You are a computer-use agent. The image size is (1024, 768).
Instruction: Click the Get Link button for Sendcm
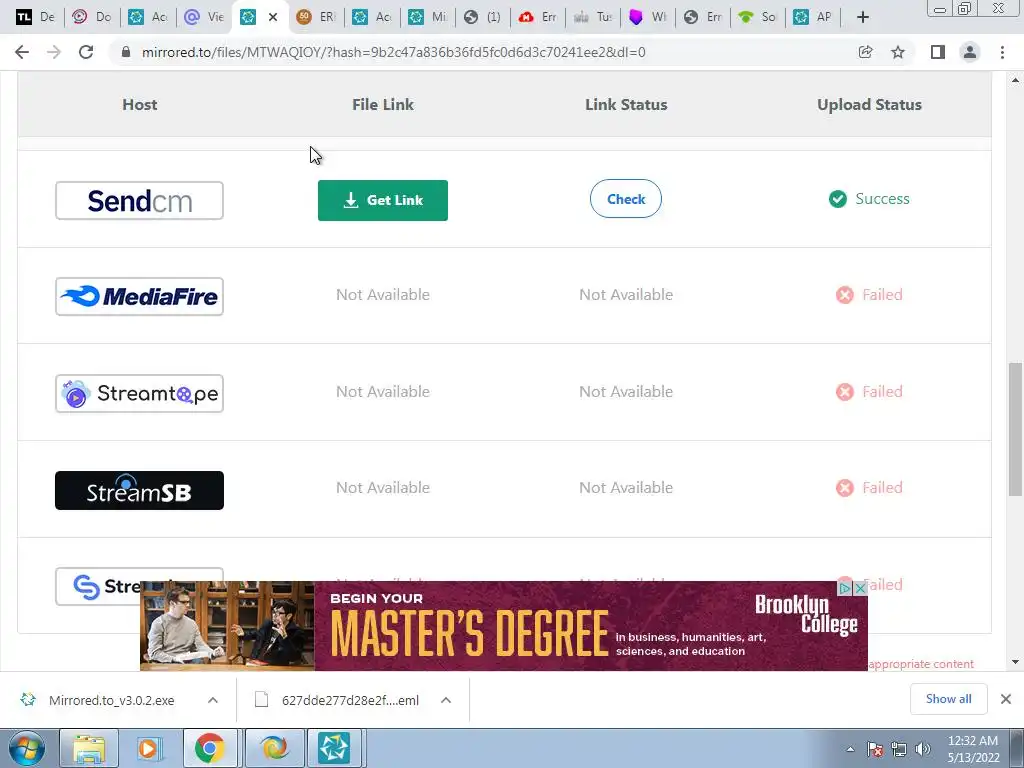pos(383,200)
